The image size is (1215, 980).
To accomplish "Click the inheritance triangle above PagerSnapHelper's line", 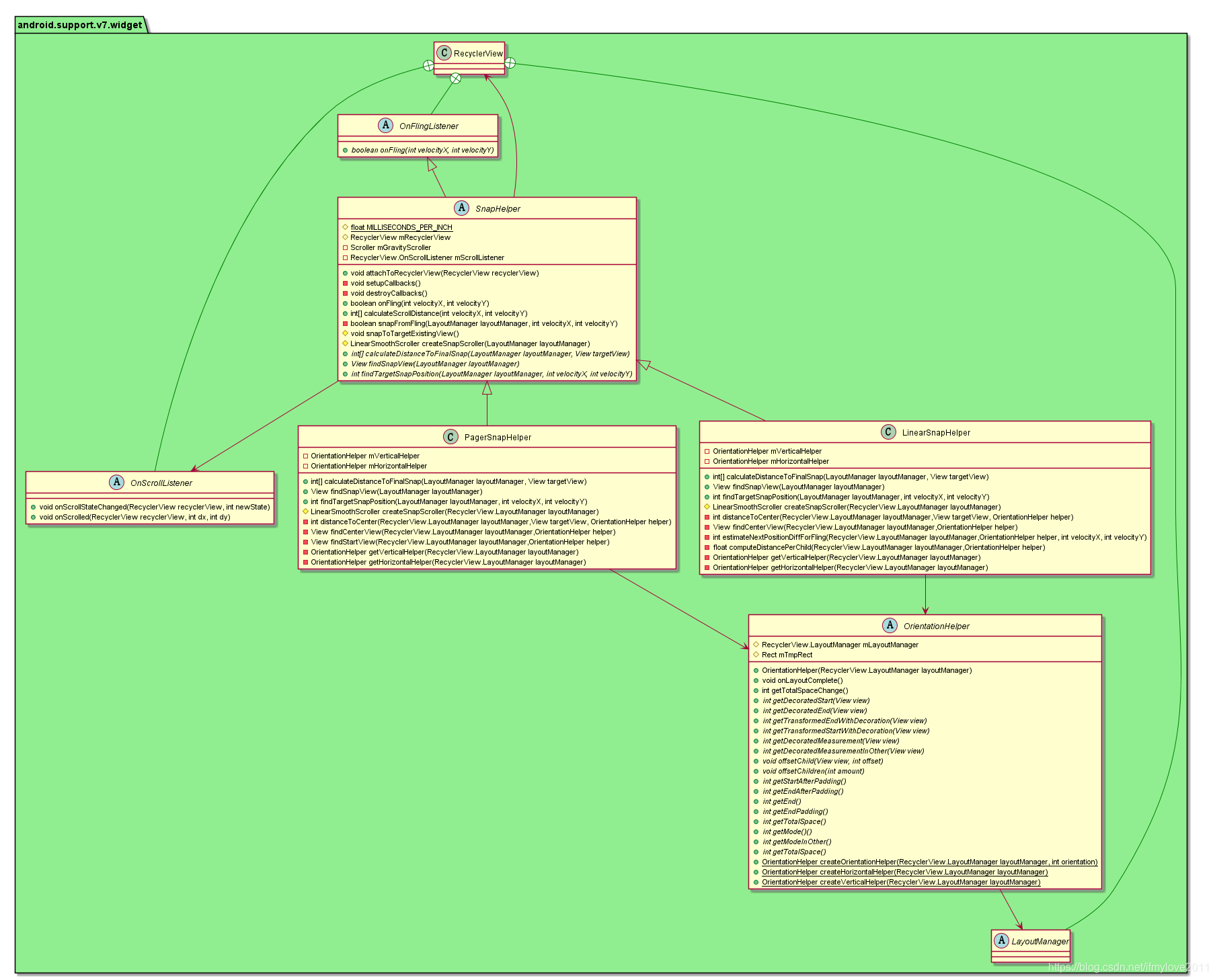I will (x=487, y=388).
